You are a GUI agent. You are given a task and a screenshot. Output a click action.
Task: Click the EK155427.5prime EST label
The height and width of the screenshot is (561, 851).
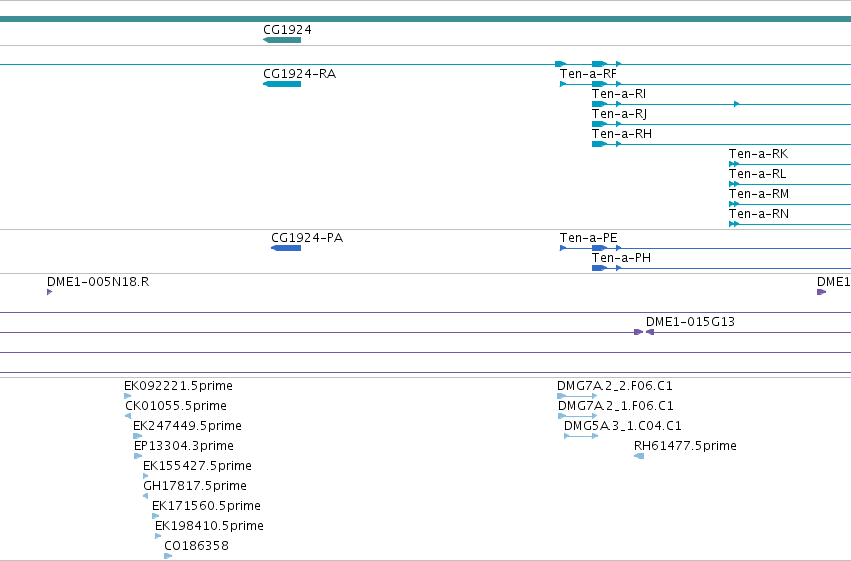click(198, 466)
